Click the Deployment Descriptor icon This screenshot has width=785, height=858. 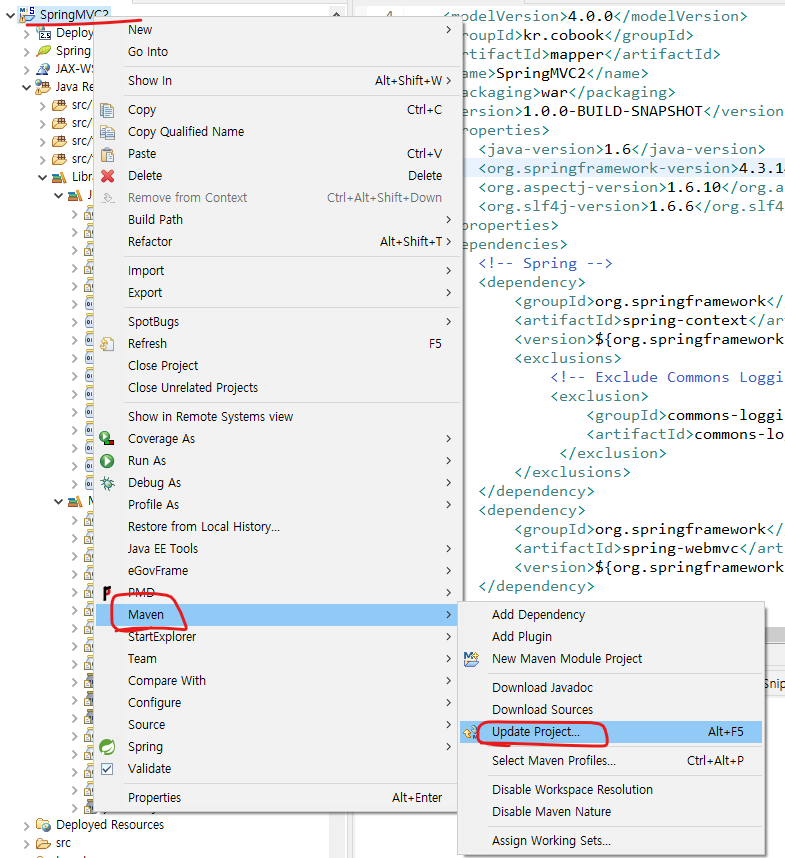(x=43, y=33)
